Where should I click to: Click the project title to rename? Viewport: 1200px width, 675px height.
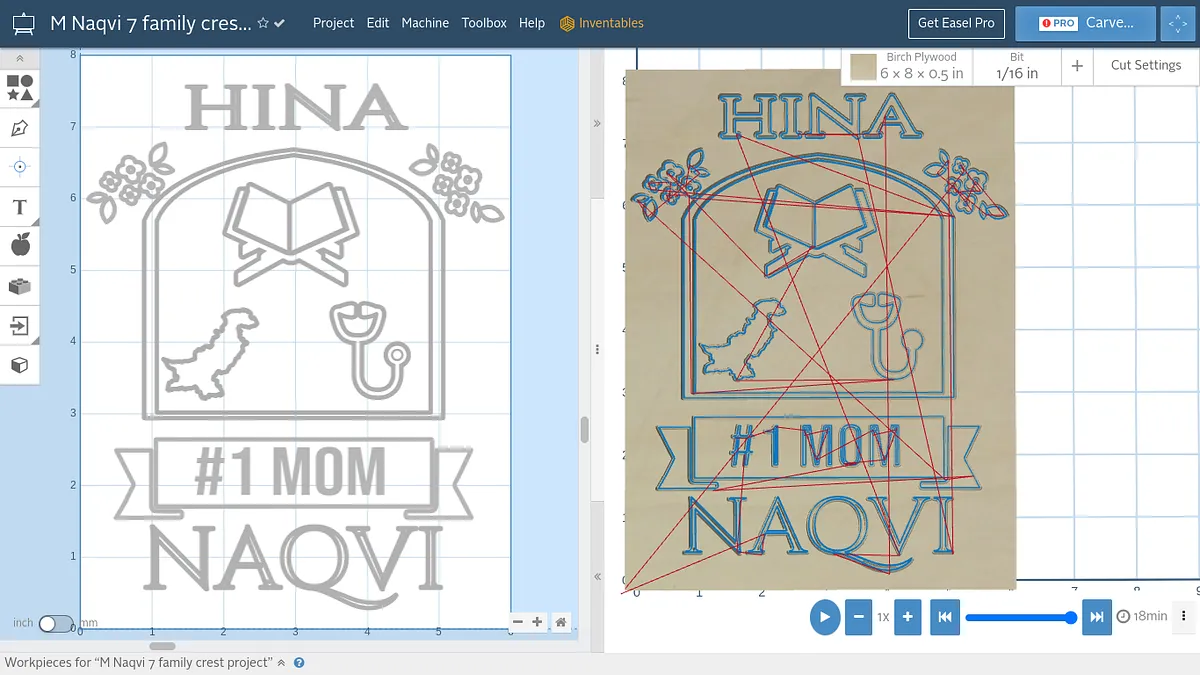pyautogui.click(x=151, y=23)
